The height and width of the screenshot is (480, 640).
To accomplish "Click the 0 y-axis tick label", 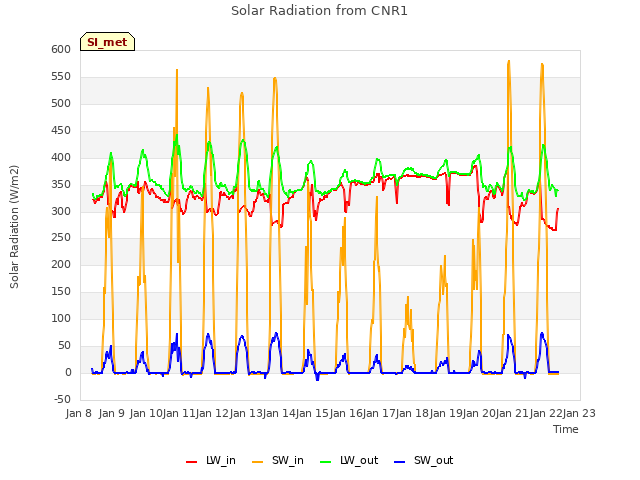I will pyautogui.click(x=68, y=372).
